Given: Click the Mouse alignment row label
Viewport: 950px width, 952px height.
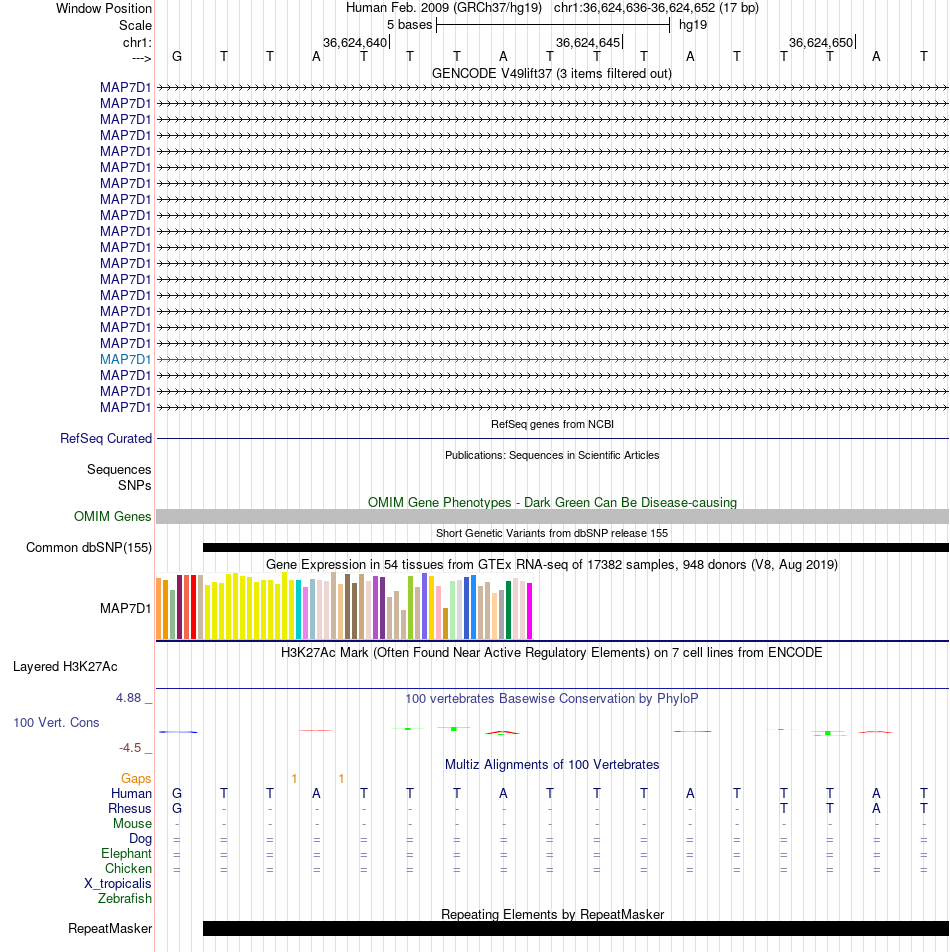Looking at the screenshot, I should (x=132, y=824).
